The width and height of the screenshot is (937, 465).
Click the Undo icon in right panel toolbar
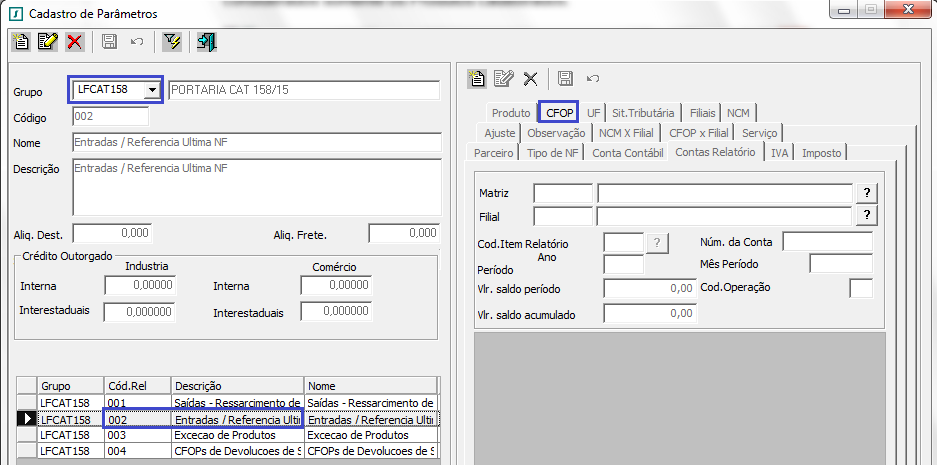[x=593, y=78]
